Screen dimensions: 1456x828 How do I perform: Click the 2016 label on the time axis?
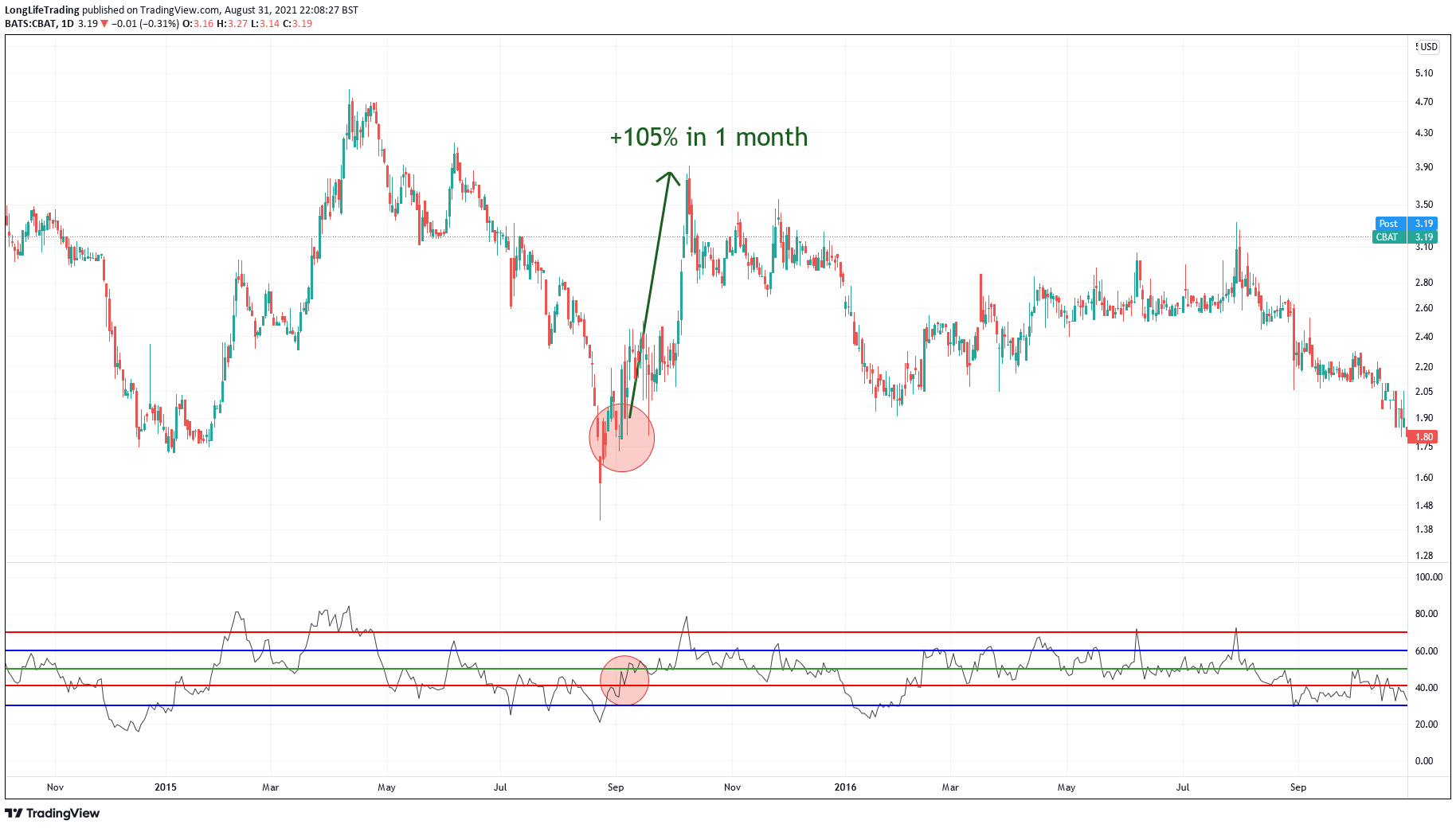pyautogui.click(x=845, y=787)
